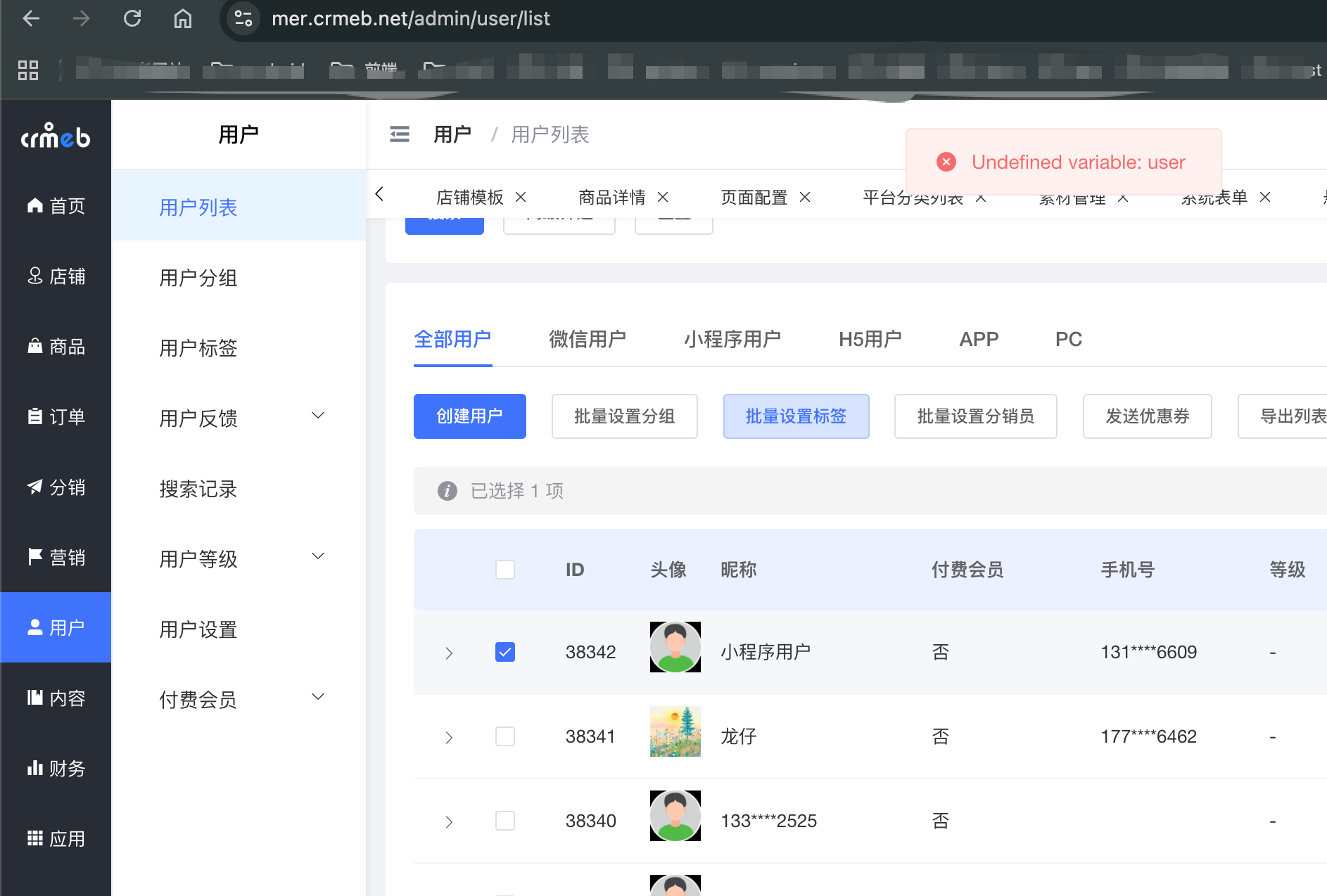Click the info icon beside 已选择 1 项
Screen dimensions: 1327x896
pyautogui.click(x=447, y=491)
